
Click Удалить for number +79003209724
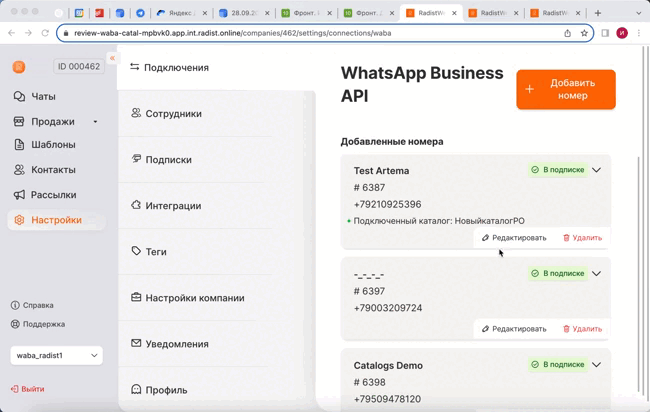coord(582,329)
